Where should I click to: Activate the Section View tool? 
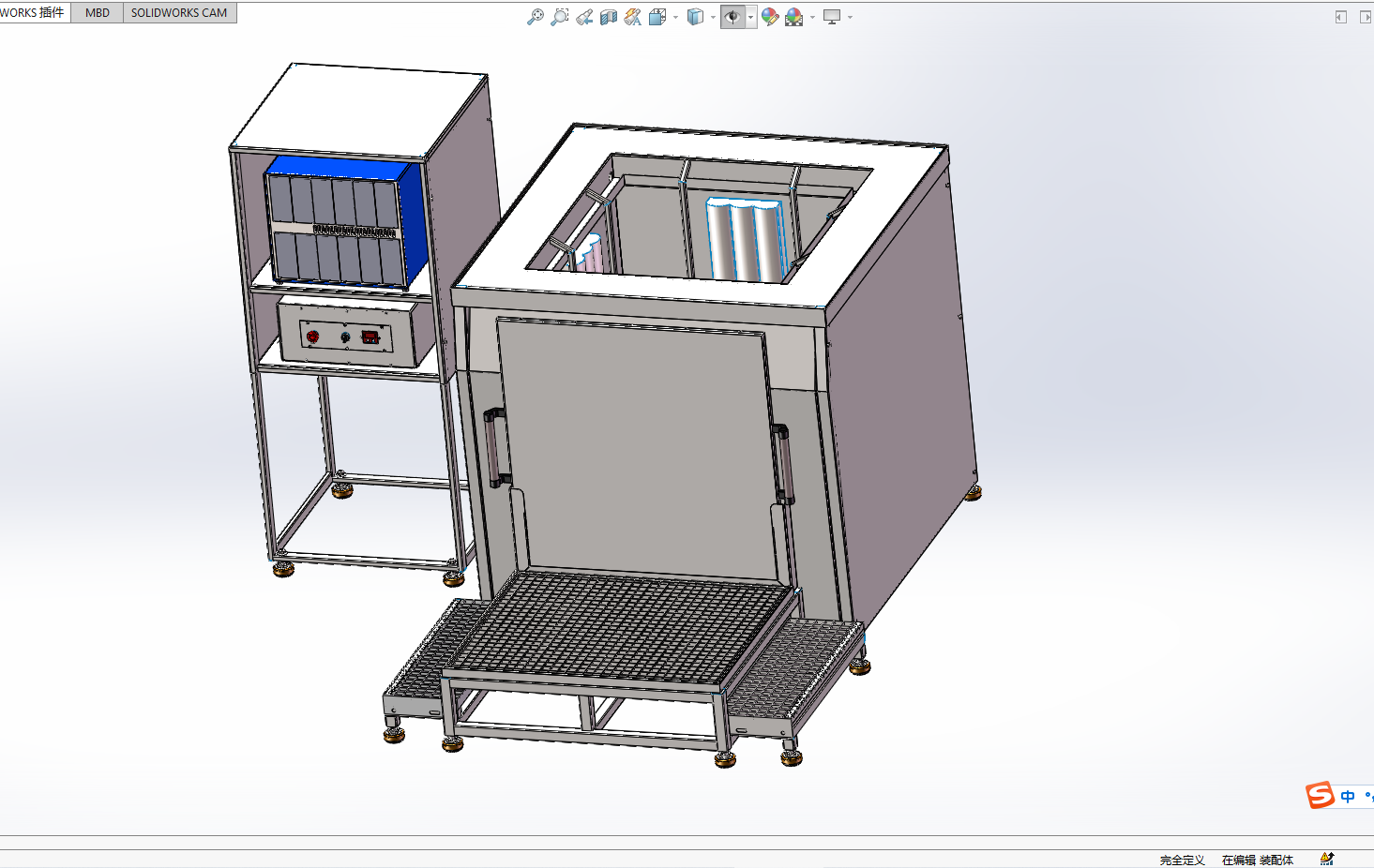608,17
